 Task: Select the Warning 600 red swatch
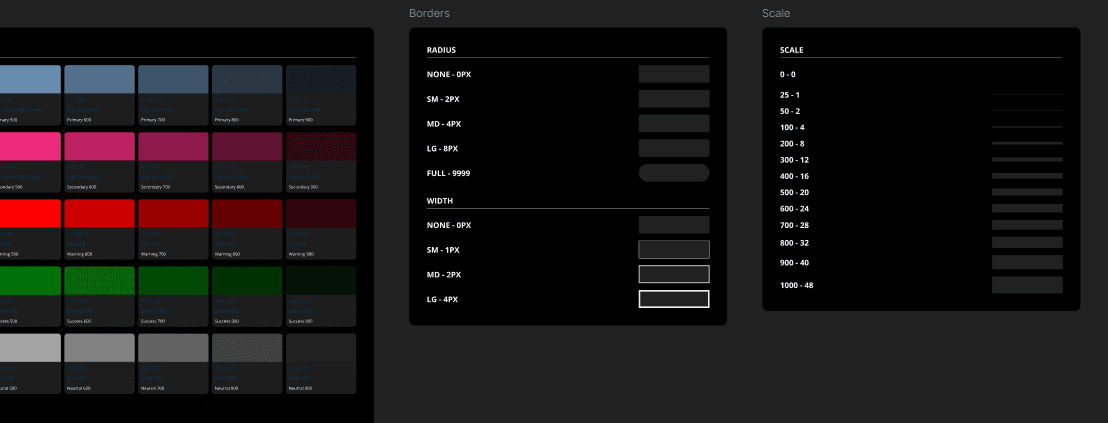[99, 213]
